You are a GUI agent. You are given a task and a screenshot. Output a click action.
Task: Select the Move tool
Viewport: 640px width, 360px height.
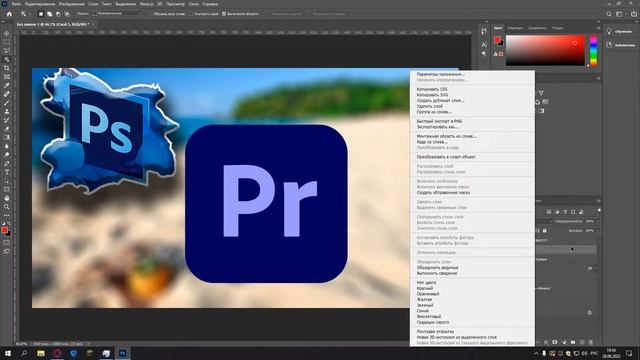click(x=7, y=33)
